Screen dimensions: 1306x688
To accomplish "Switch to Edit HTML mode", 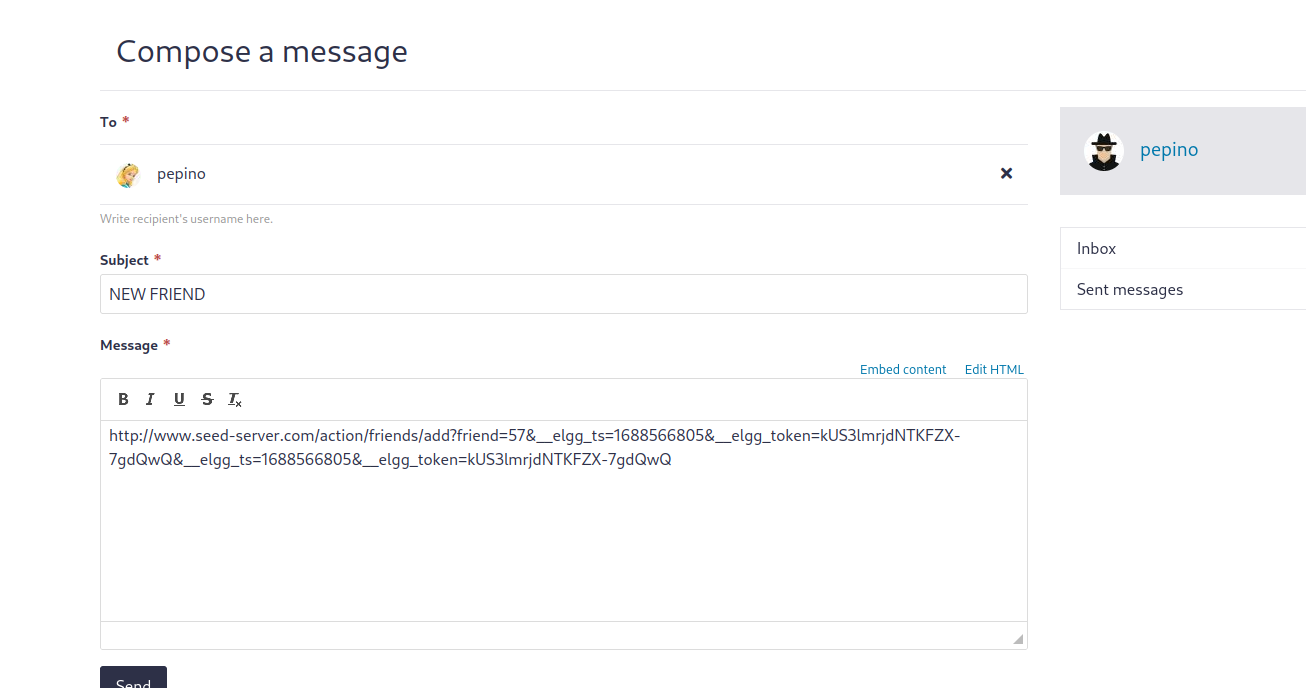I will click(x=994, y=369).
